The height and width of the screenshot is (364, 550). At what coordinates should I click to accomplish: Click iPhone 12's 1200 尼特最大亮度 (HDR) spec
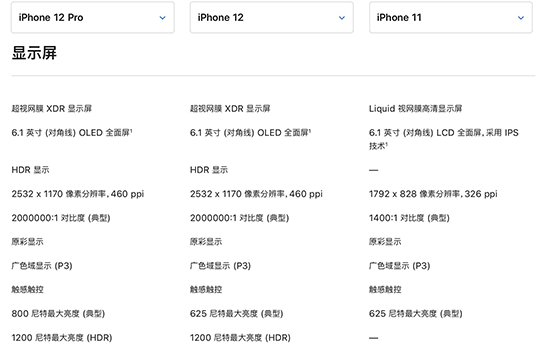point(240,338)
